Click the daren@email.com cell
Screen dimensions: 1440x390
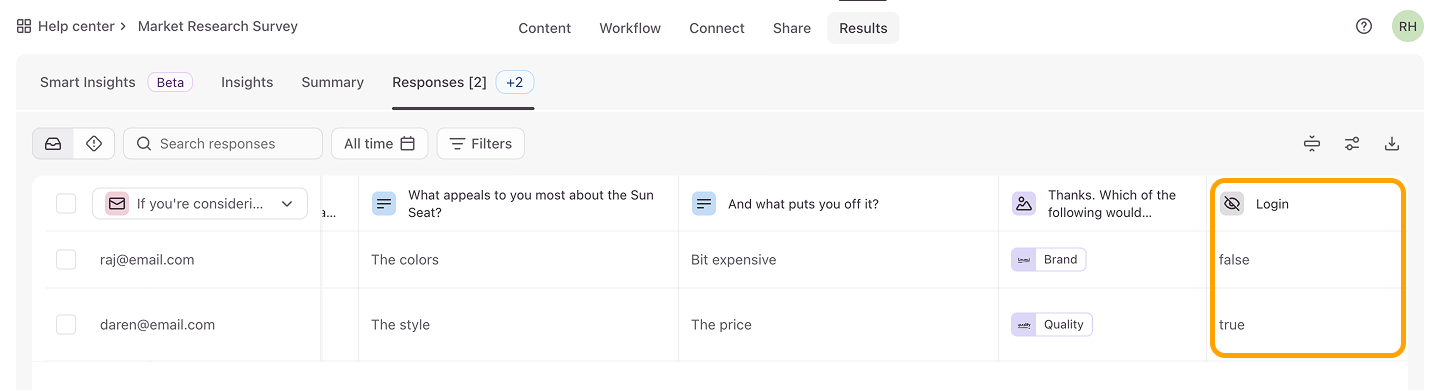coord(157,325)
